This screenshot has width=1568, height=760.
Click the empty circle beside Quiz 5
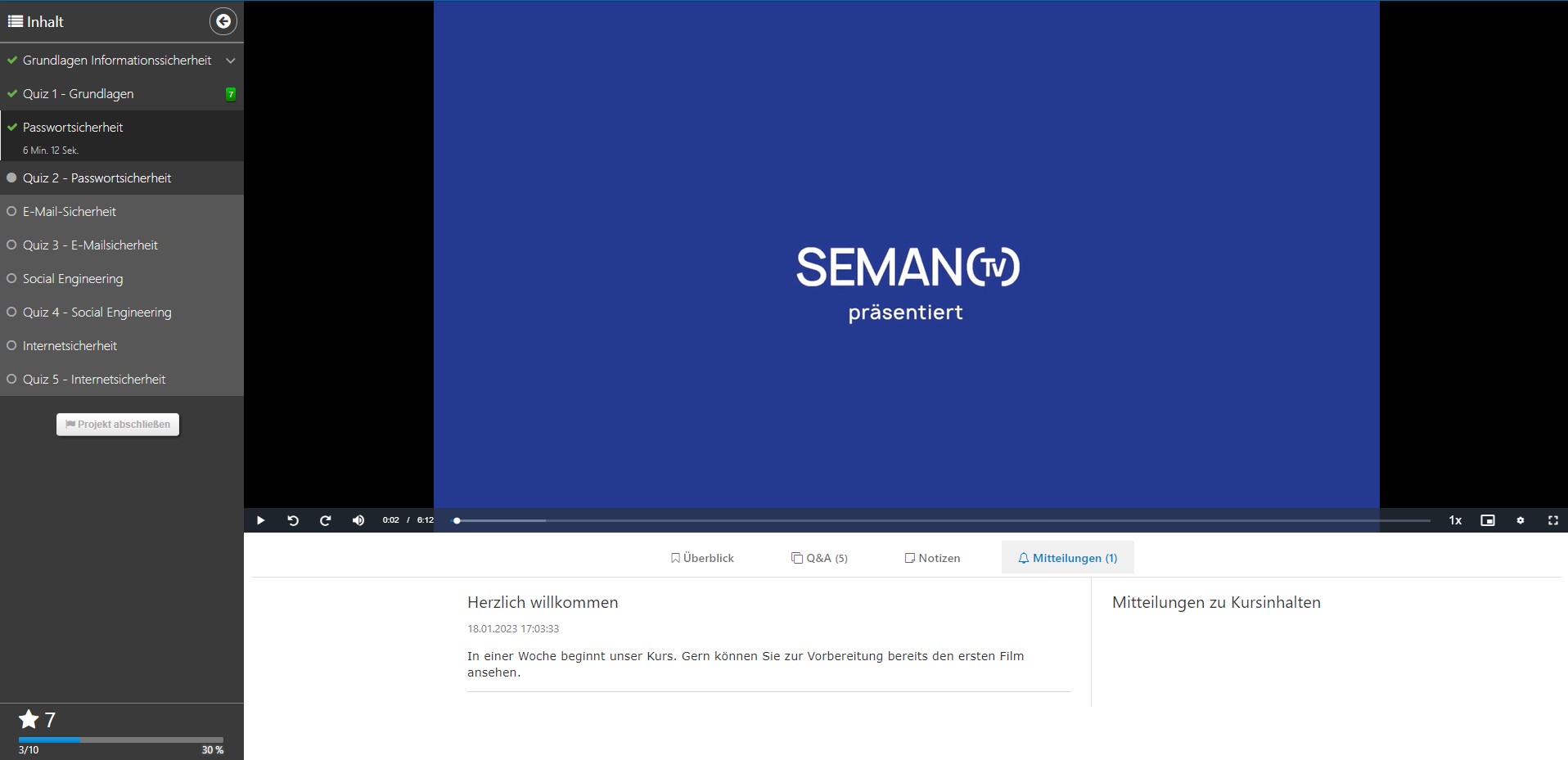pyautogui.click(x=11, y=379)
